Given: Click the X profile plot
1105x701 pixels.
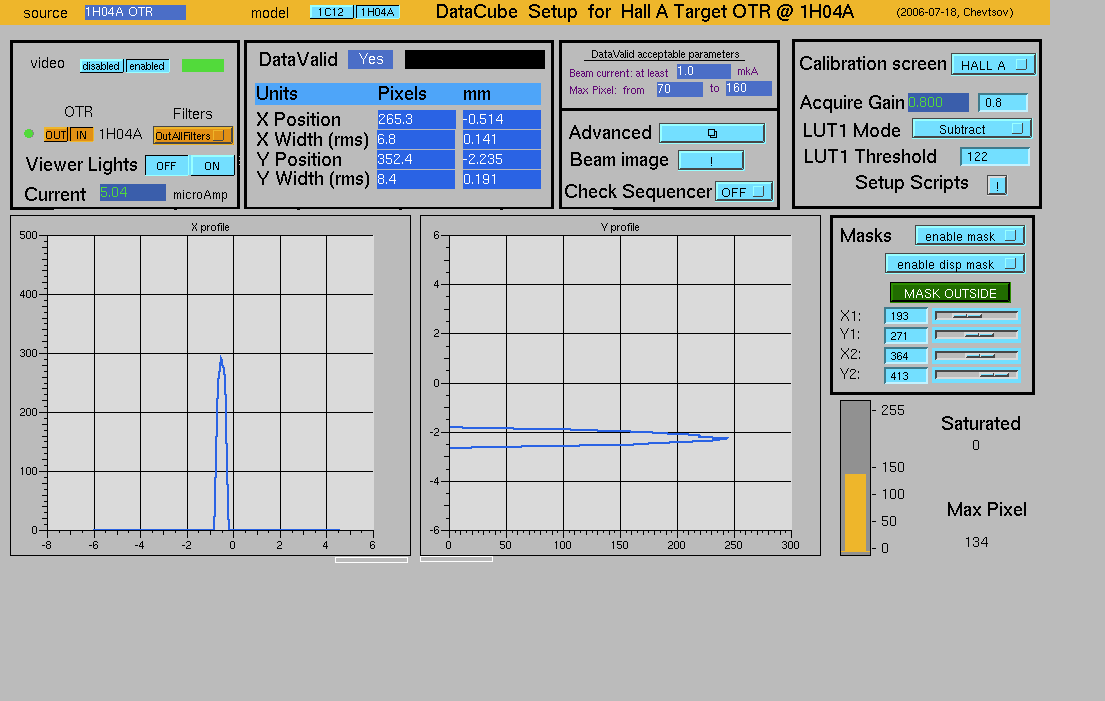Looking at the screenshot, I should 210,385.
